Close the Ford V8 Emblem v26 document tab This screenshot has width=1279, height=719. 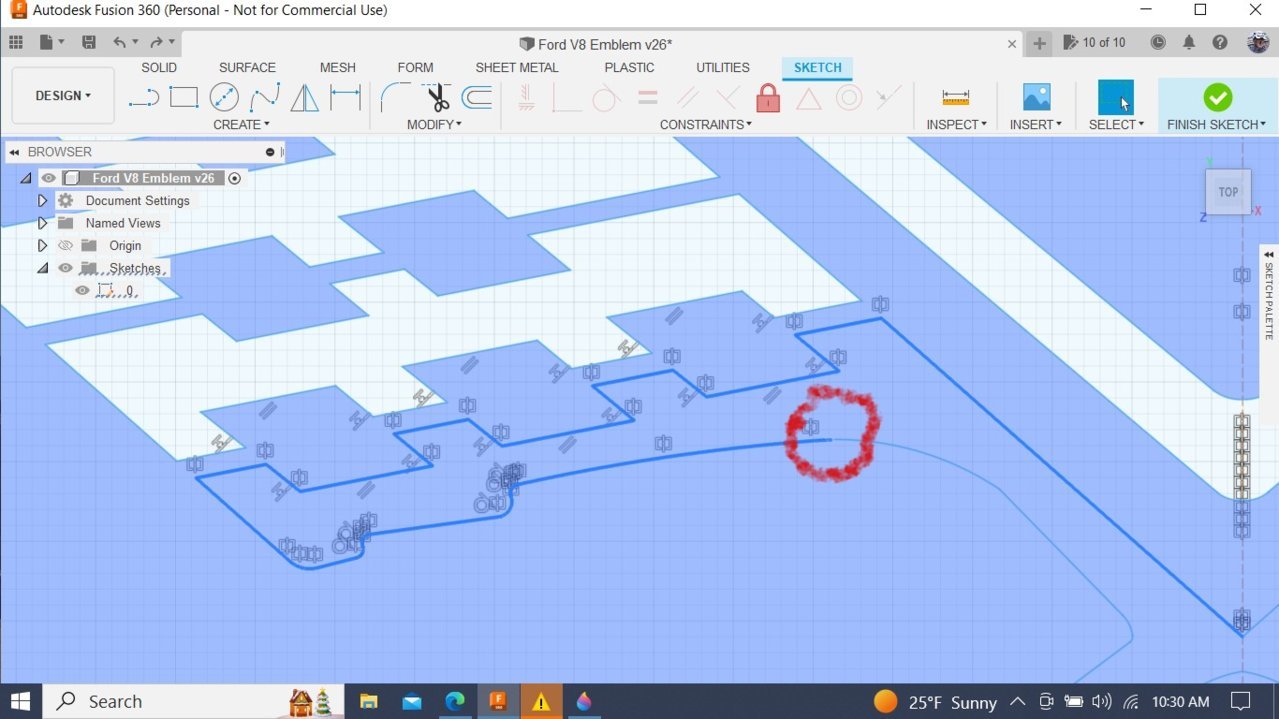pyautogui.click(x=1012, y=44)
